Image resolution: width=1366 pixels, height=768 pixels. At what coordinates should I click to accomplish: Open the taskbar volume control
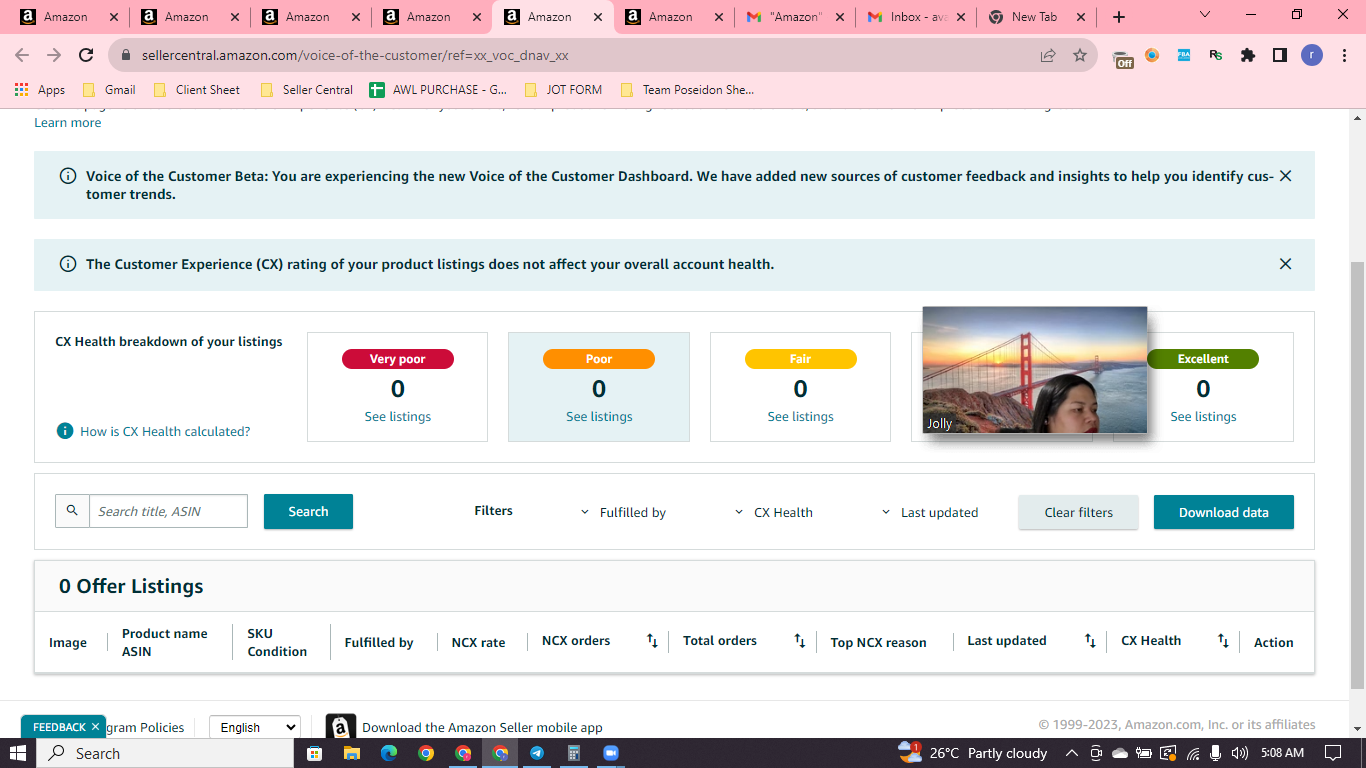pos(1240,753)
